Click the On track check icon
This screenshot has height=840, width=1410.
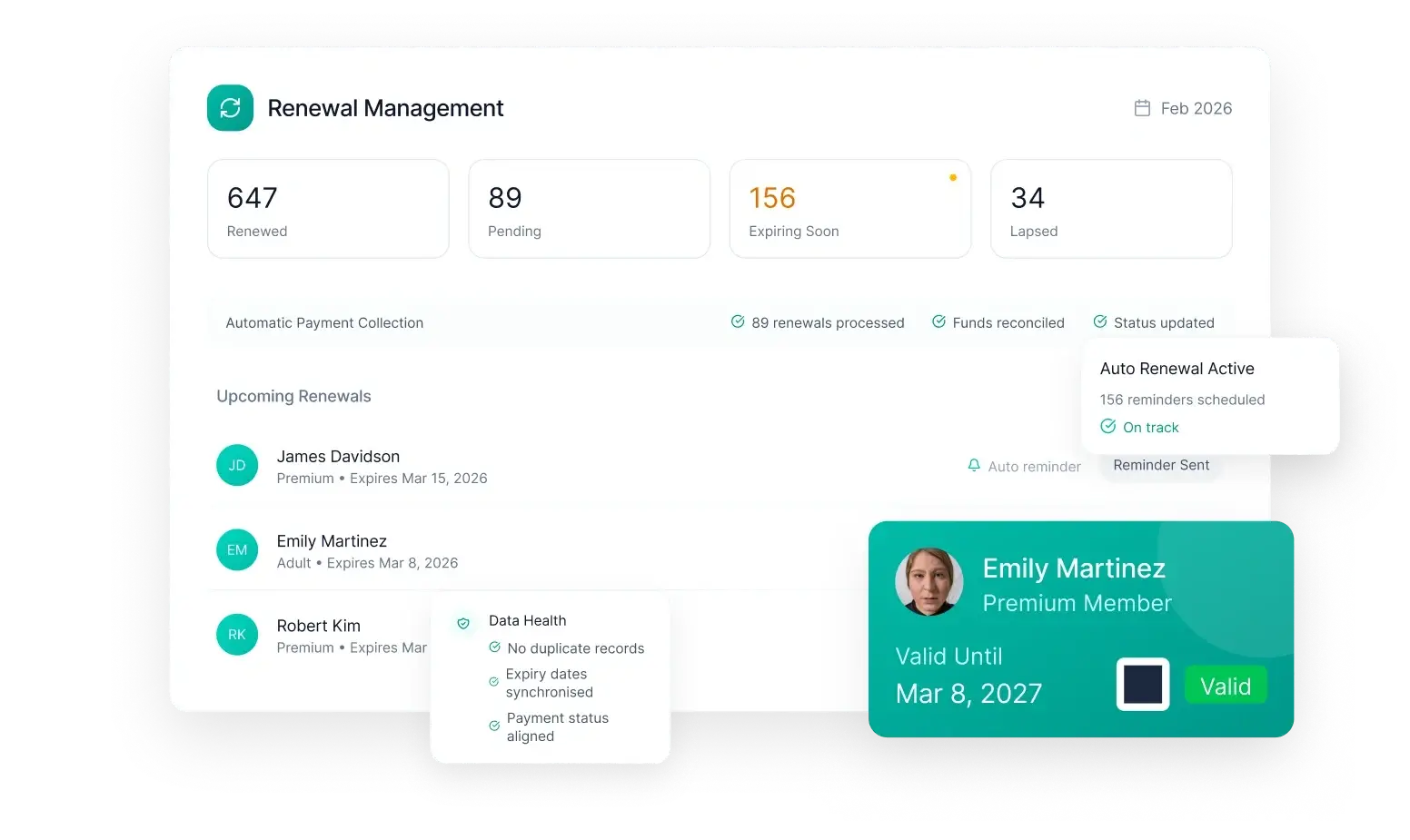[1108, 426]
